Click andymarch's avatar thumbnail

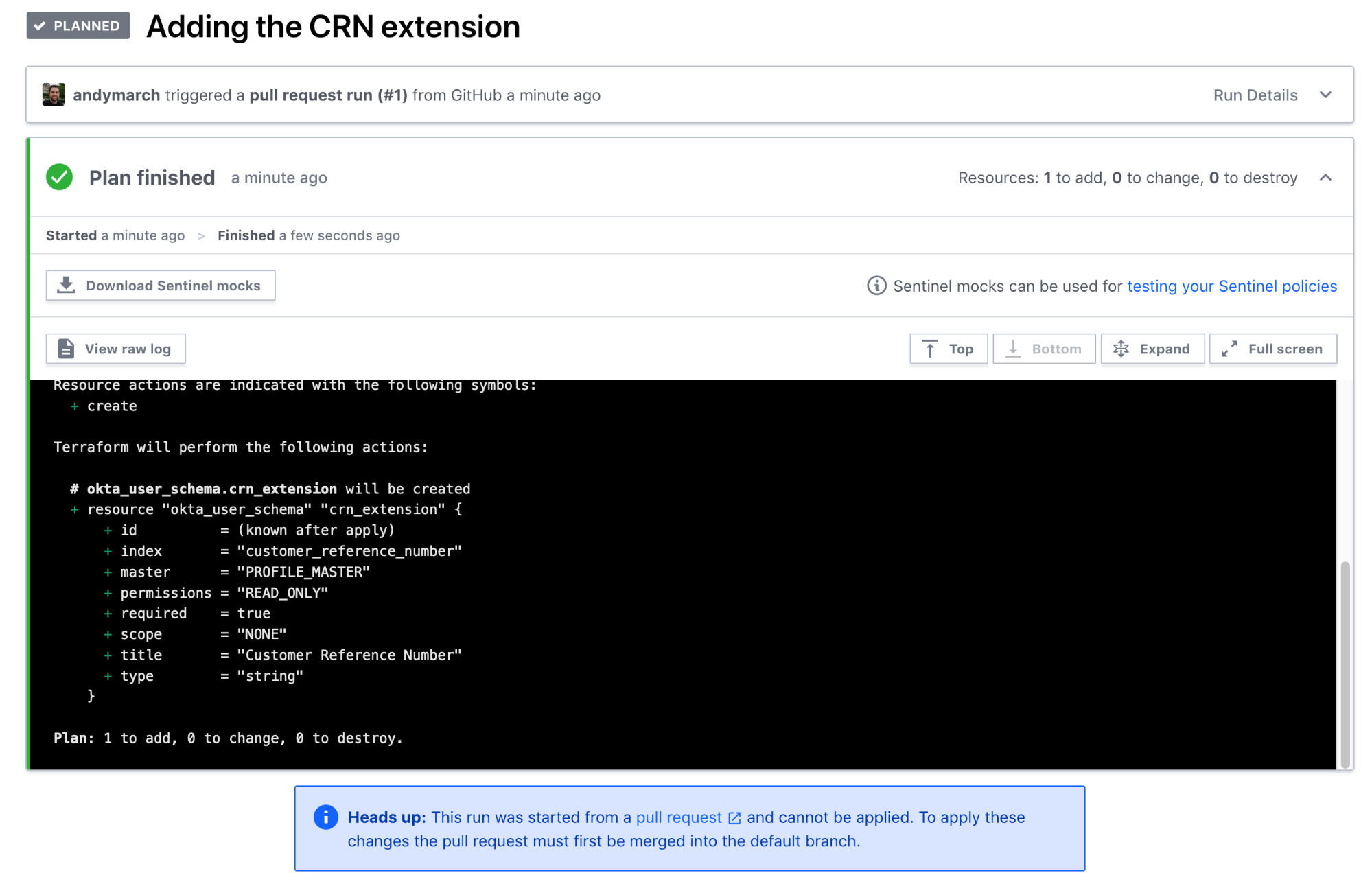point(54,95)
